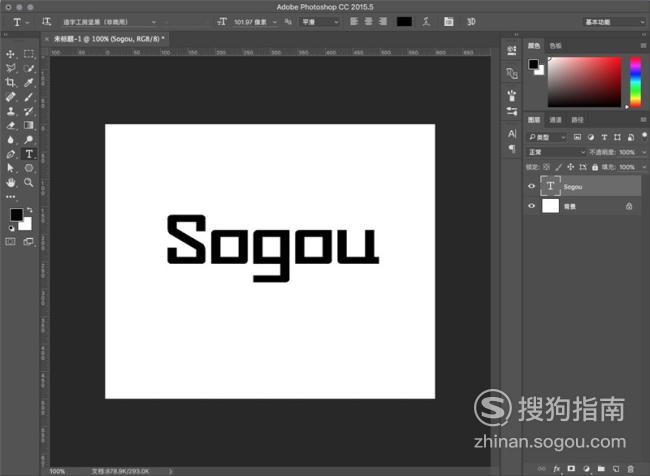The width and height of the screenshot is (650, 476).
Task: Filter layers by shape layers
Action: [x=617, y=137]
